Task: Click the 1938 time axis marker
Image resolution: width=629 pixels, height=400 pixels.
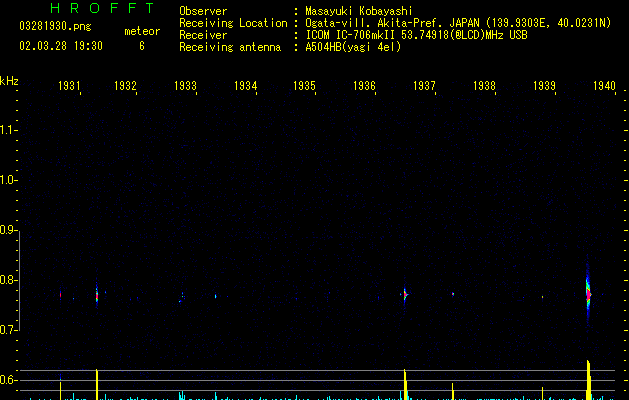Action: point(484,86)
